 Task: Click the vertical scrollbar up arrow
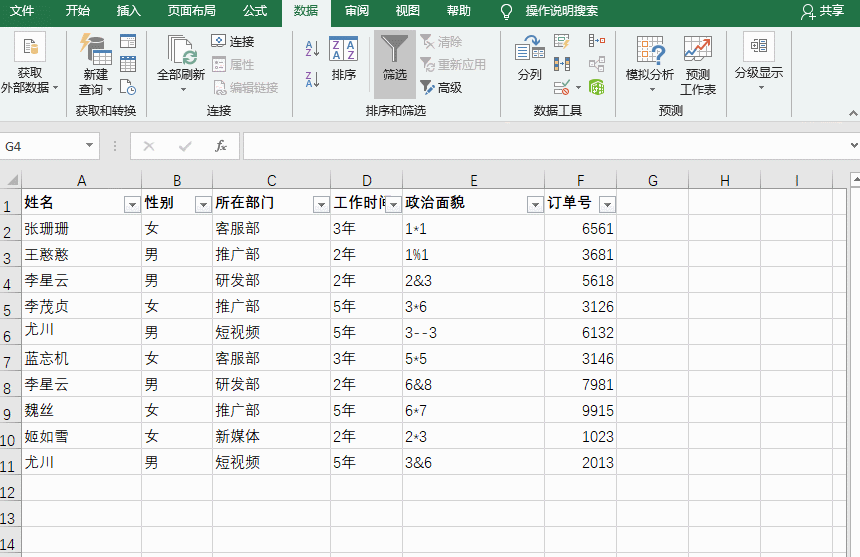click(x=855, y=180)
